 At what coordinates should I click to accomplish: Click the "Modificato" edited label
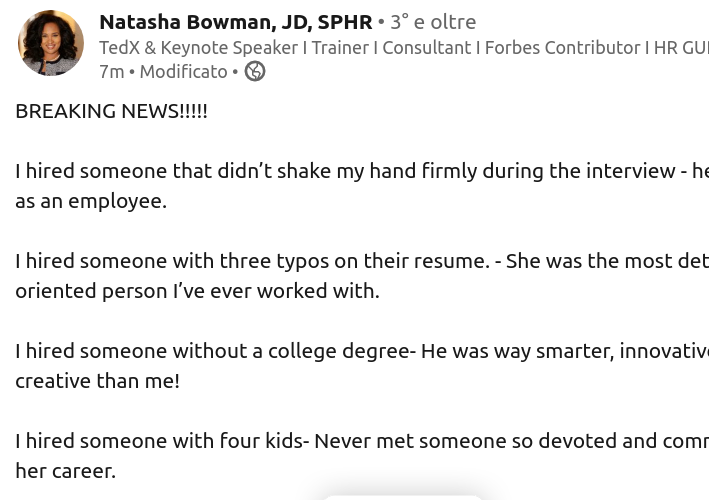coord(183,71)
